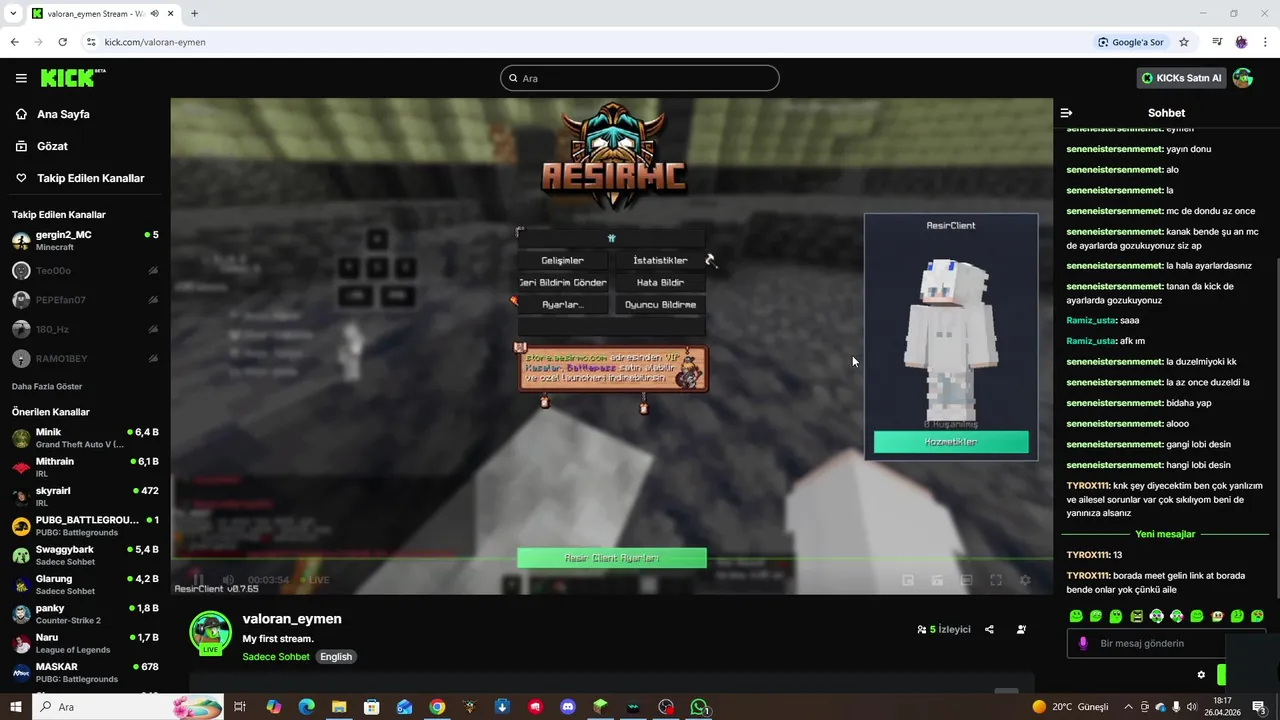Enter fullscreen video mode

click(x=996, y=580)
